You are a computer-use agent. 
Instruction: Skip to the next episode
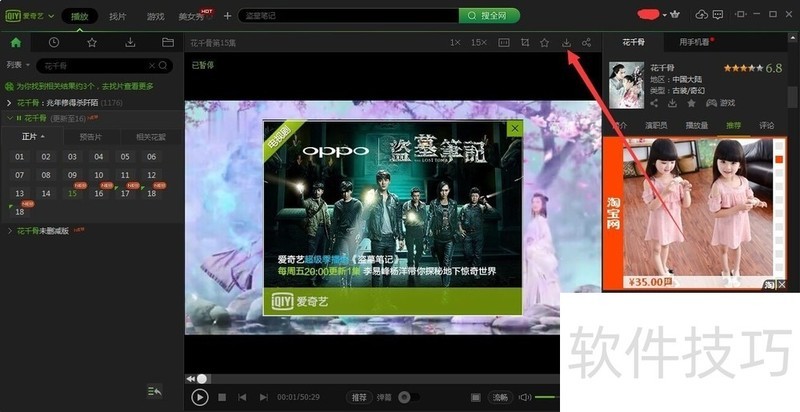tap(263, 397)
